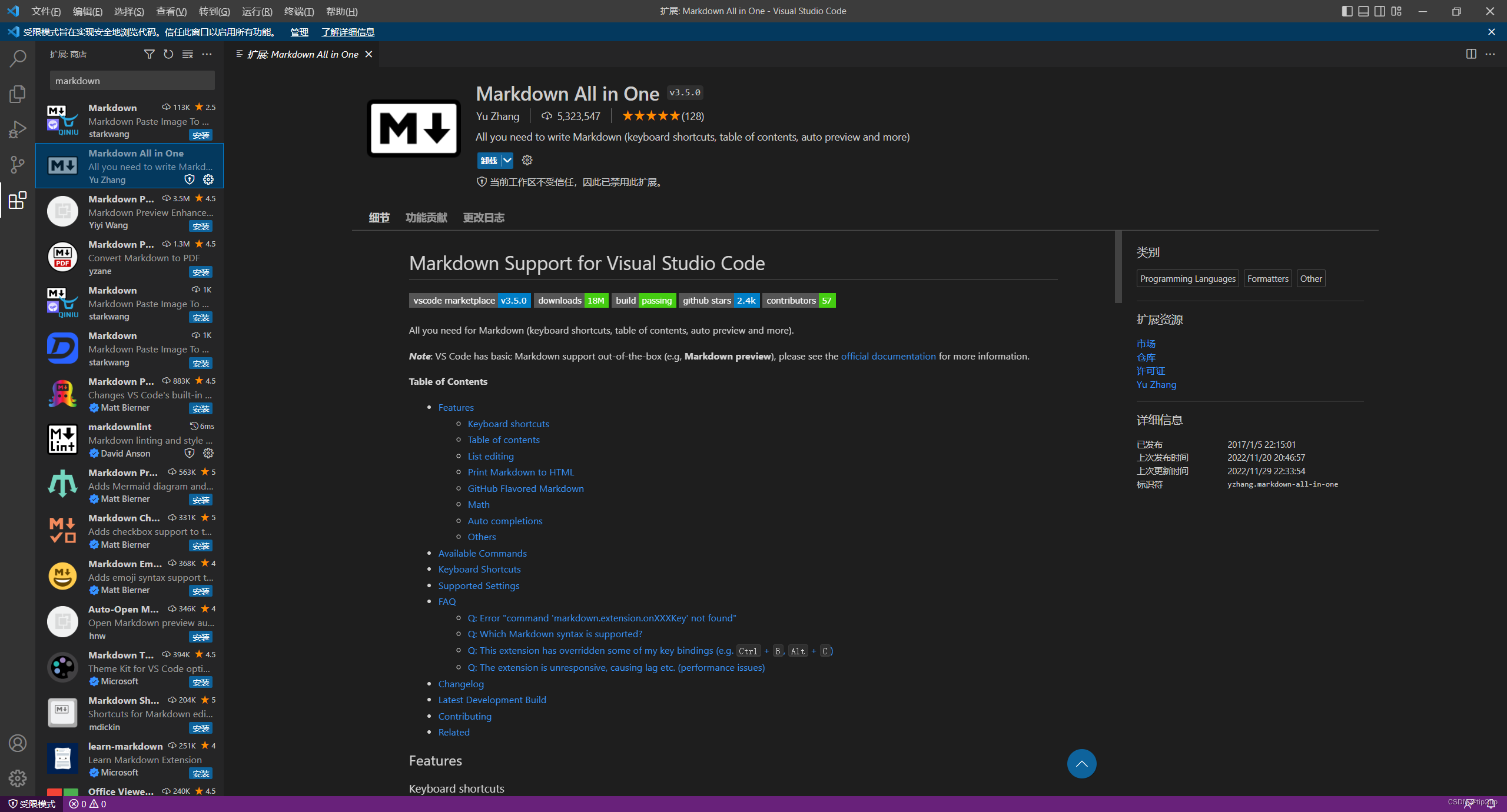Clear extension search results icon

click(188, 54)
